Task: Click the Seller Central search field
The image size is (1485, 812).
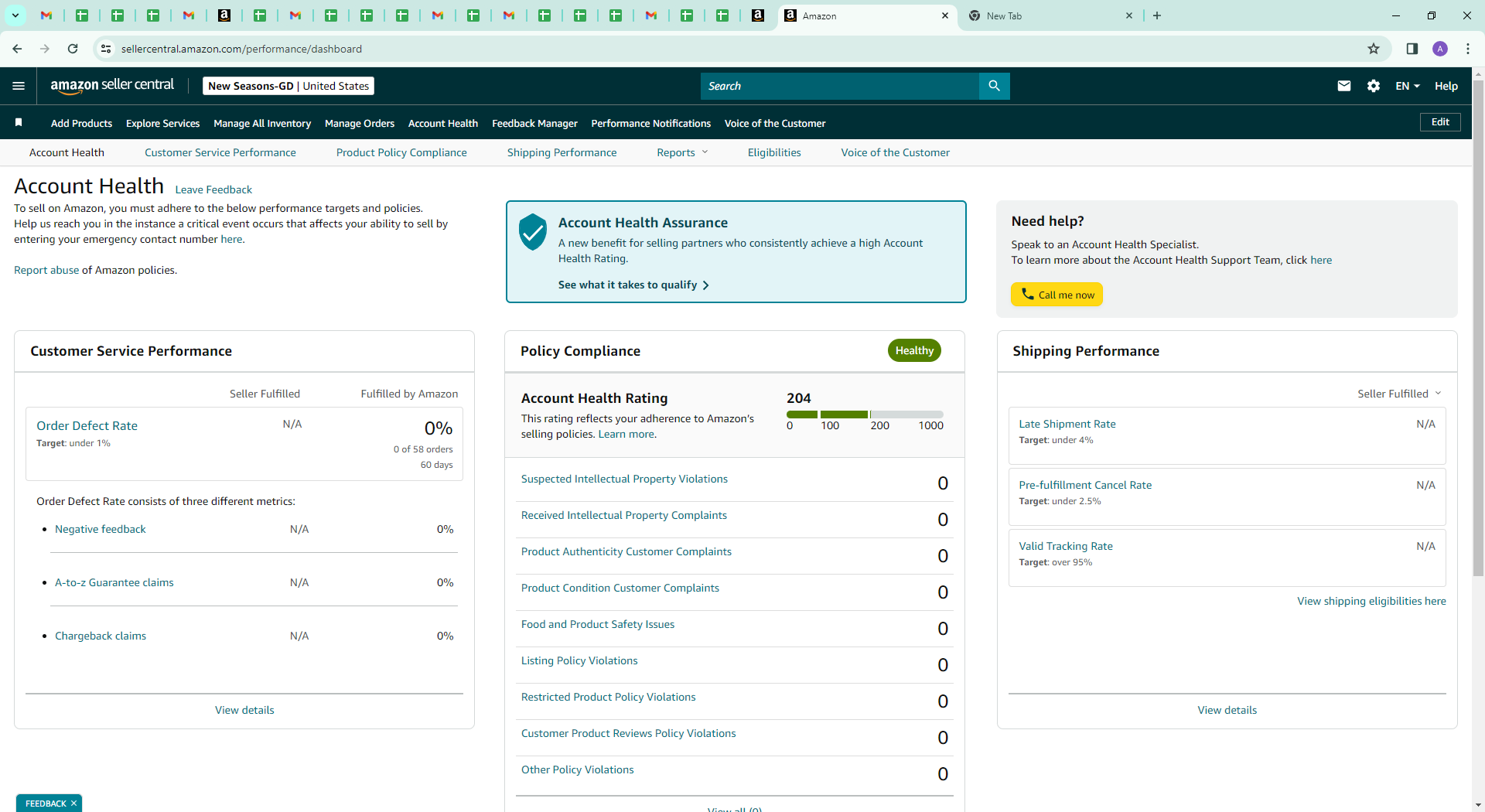Action: (x=840, y=86)
